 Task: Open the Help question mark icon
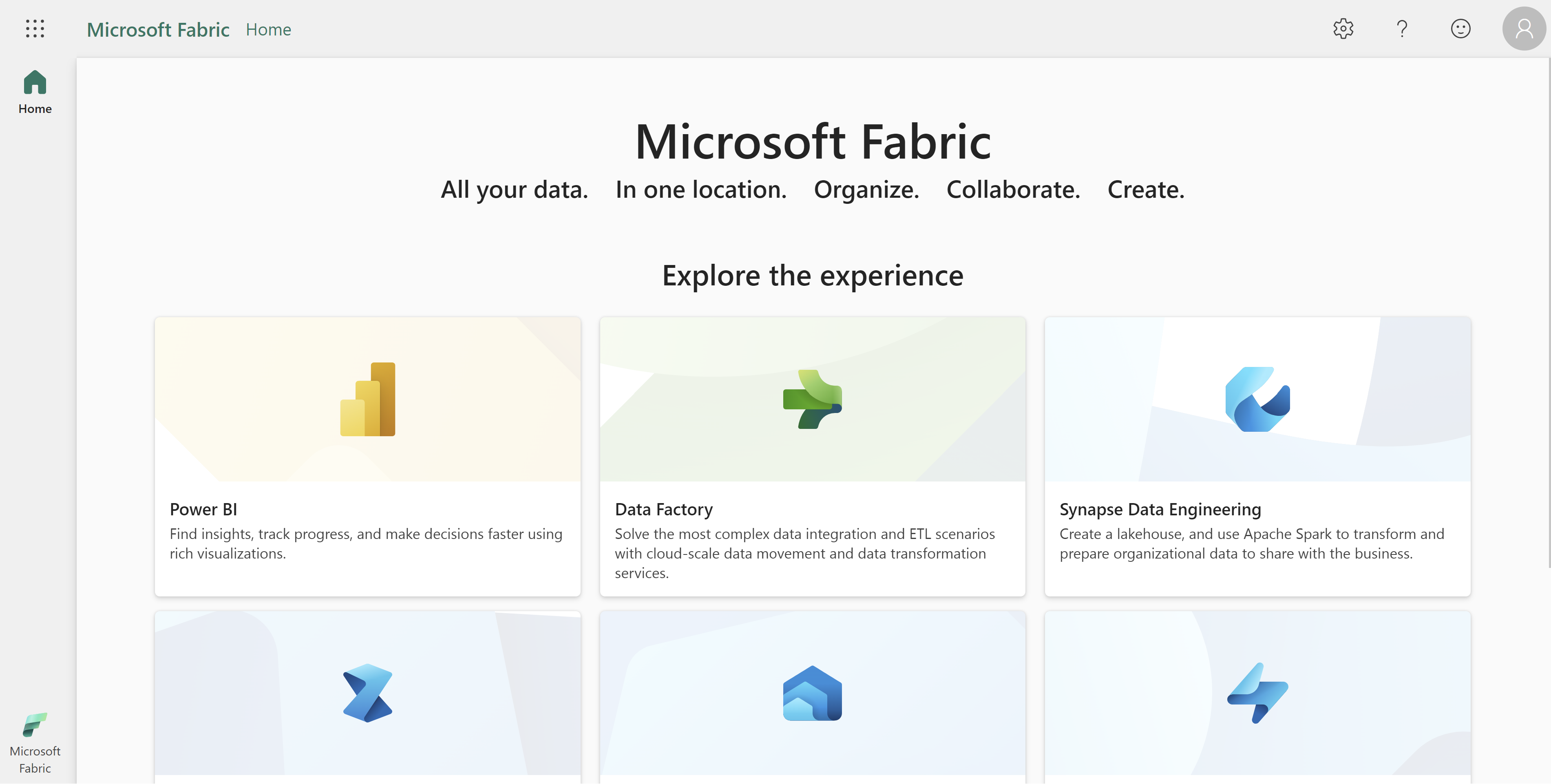[x=1402, y=28]
